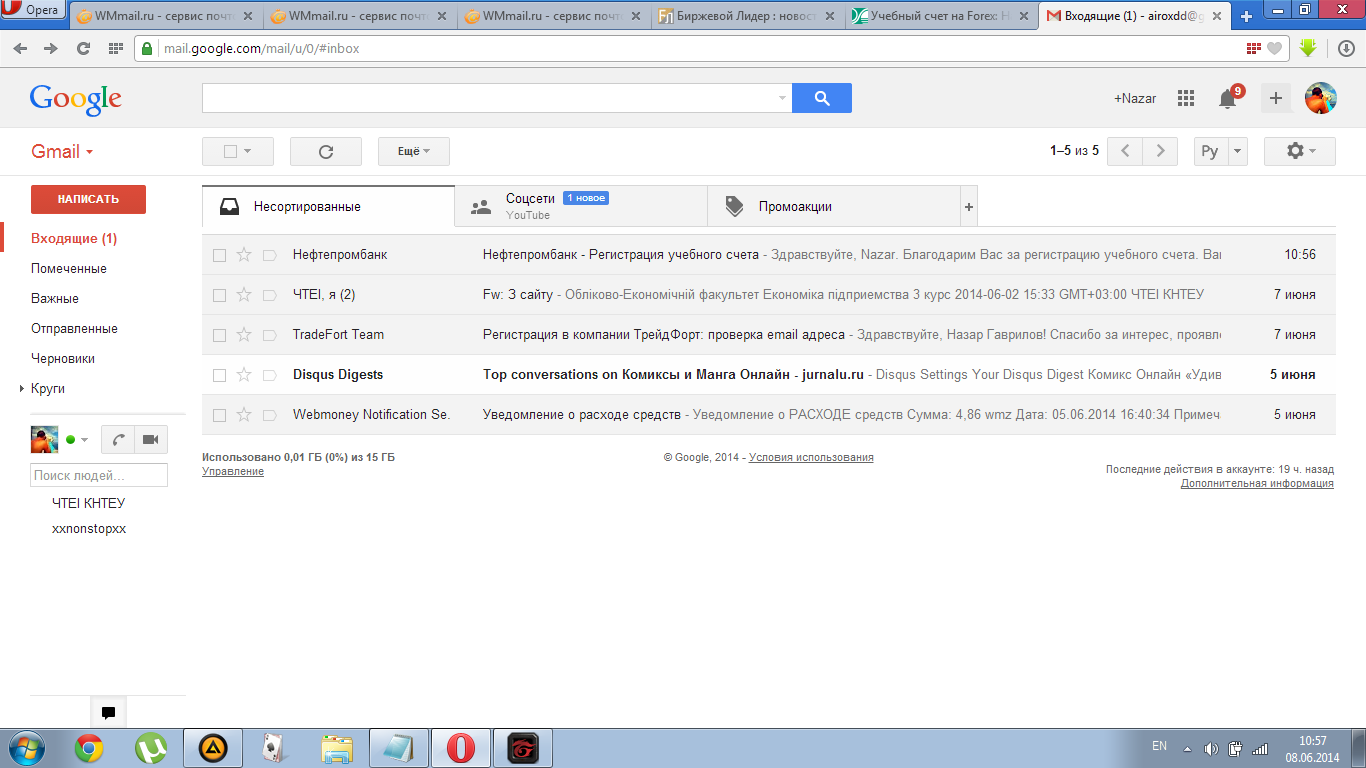Viewport: 1366px width, 768px height.
Task: Reload the page in Opera
Action: (83, 48)
